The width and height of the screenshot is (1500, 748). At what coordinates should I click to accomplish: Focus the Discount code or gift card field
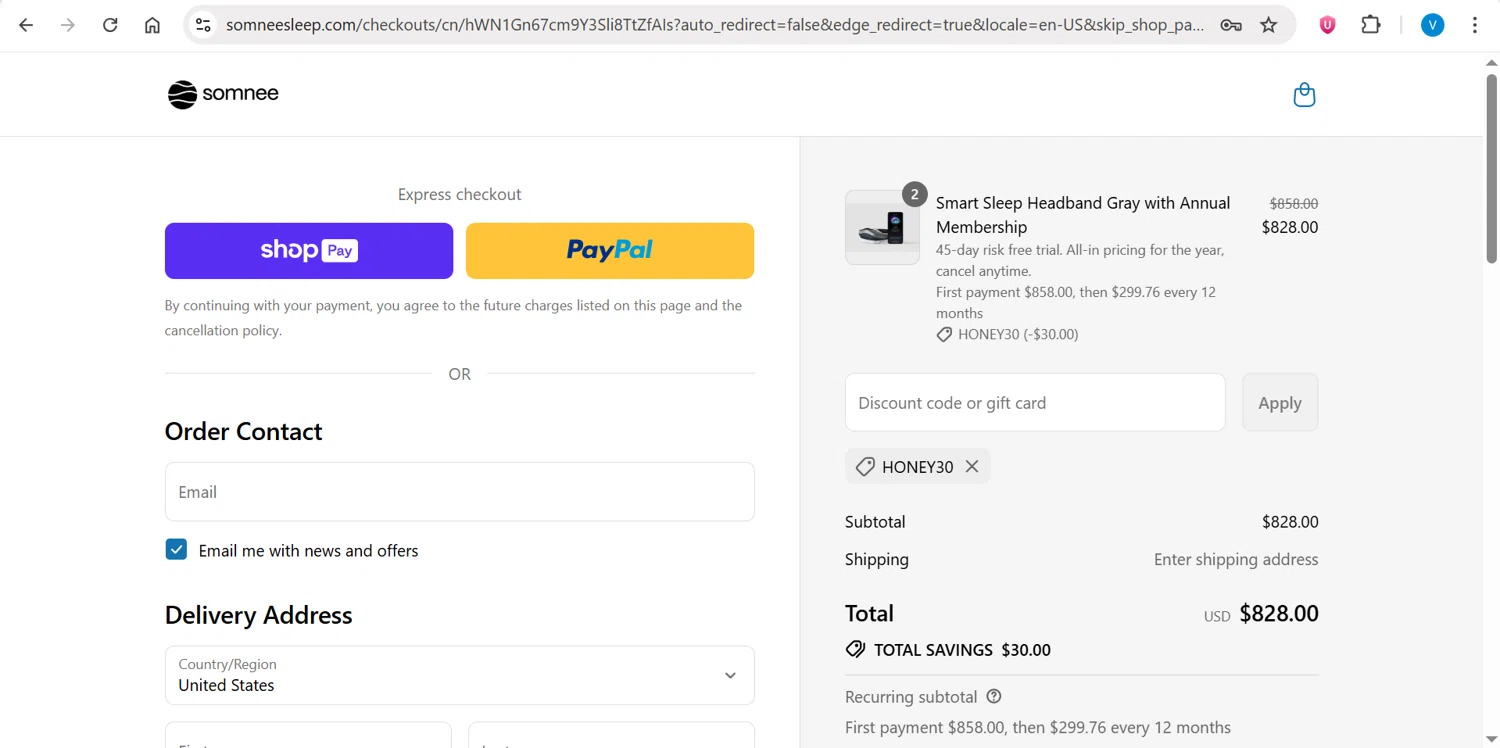point(1035,402)
